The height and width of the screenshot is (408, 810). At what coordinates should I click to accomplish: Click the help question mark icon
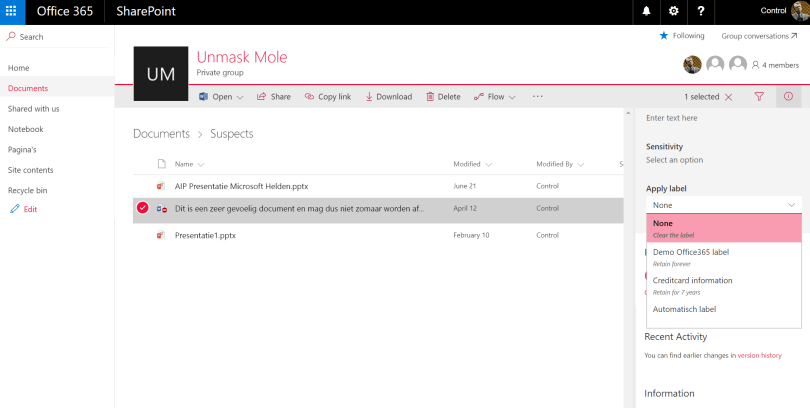point(700,11)
